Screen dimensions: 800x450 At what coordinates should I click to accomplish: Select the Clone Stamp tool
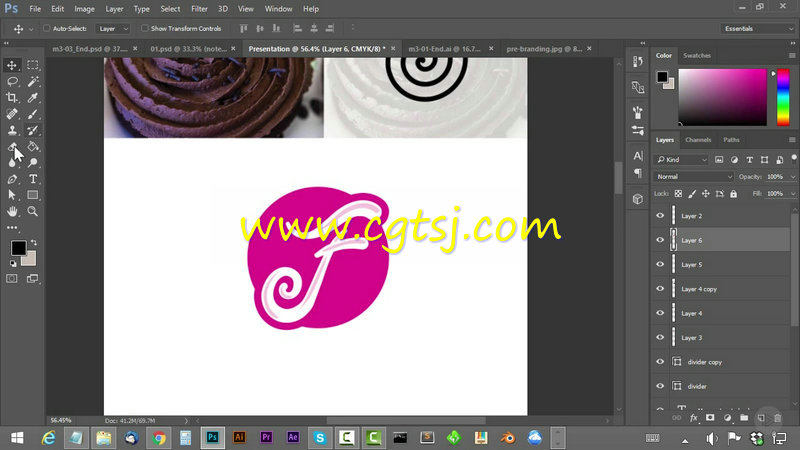[12, 131]
